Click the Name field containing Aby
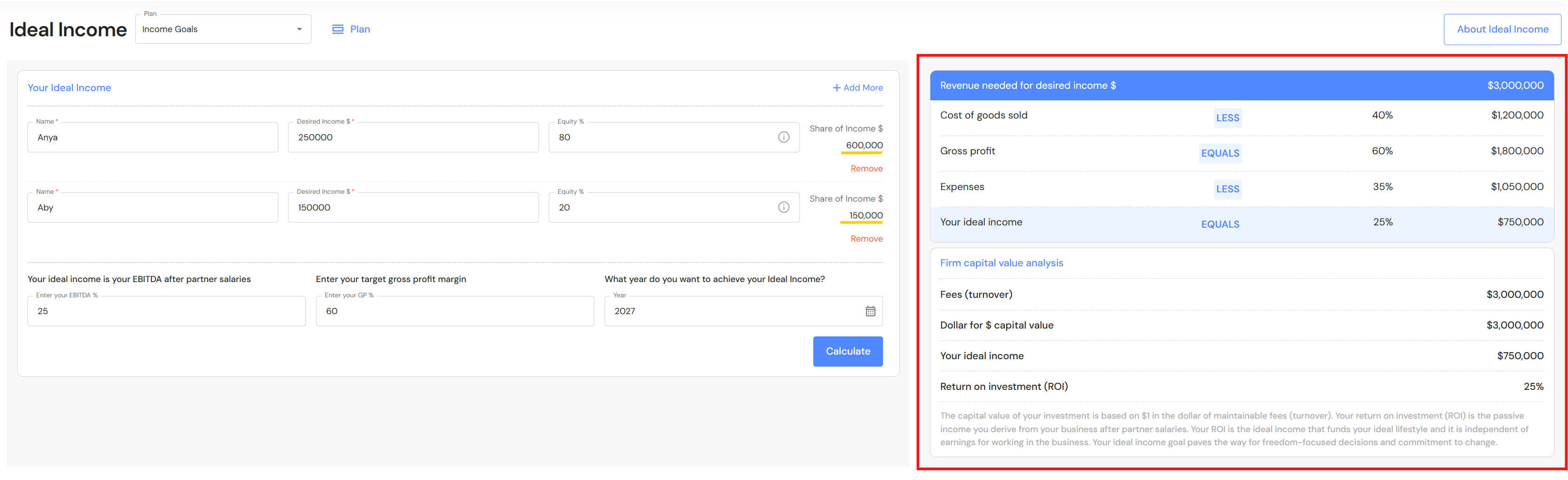The height and width of the screenshot is (480, 1568). tap(152, 207)
